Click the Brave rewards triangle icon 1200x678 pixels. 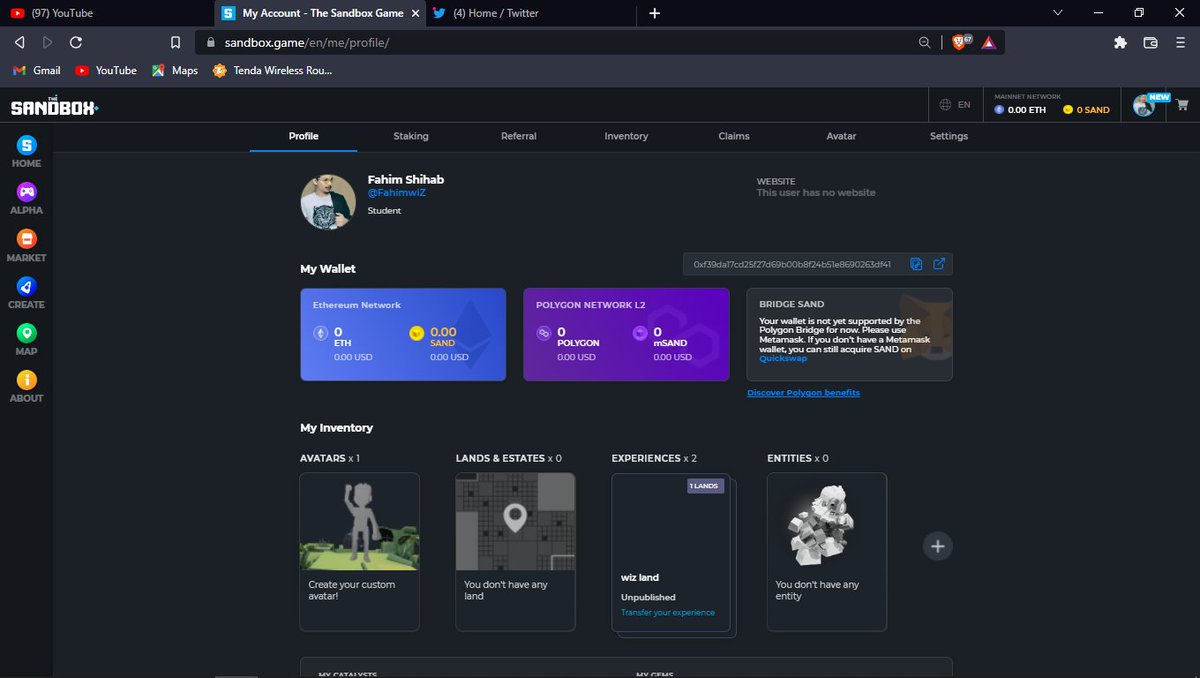[x=988, y=42]
